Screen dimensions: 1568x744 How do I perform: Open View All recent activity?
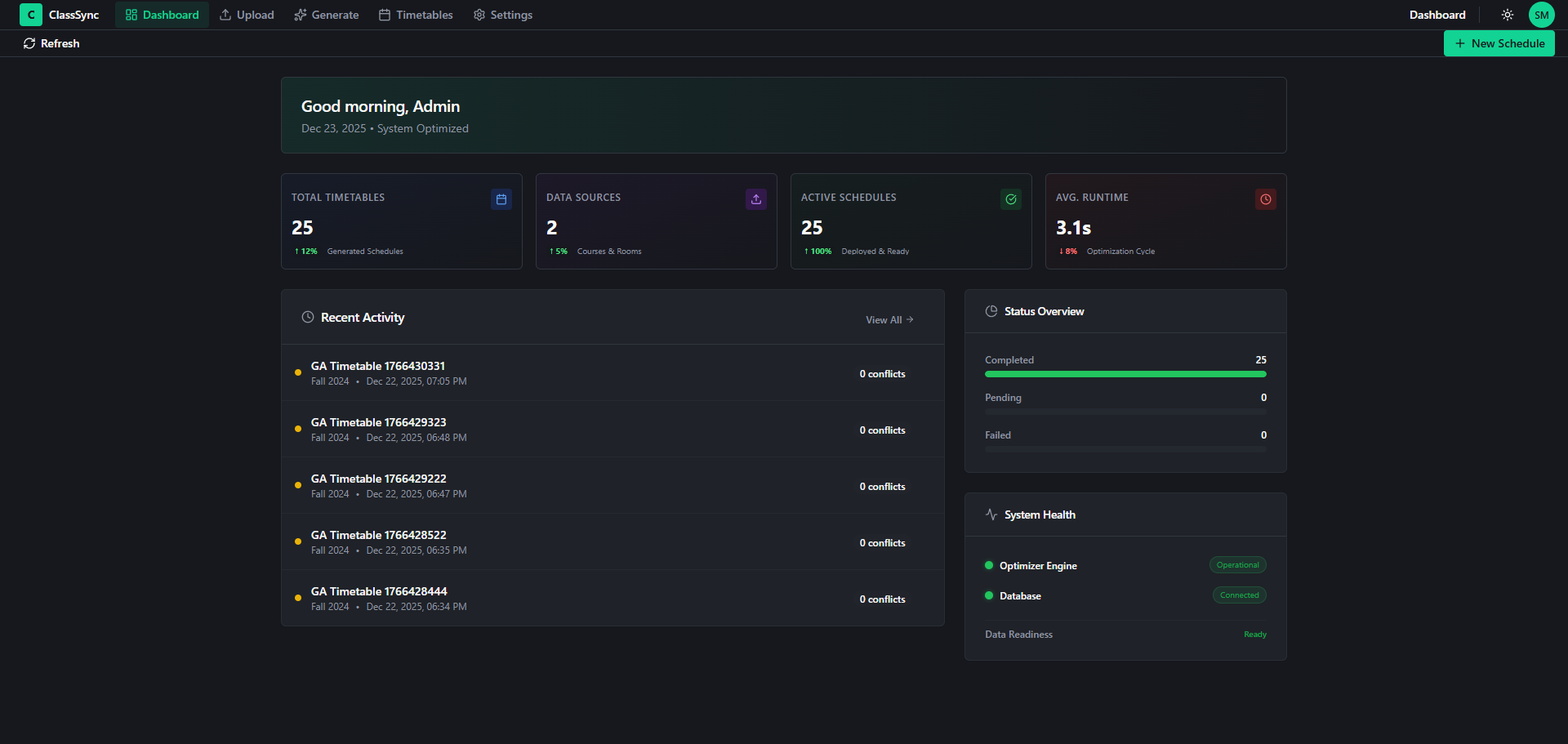coord(889,320)
